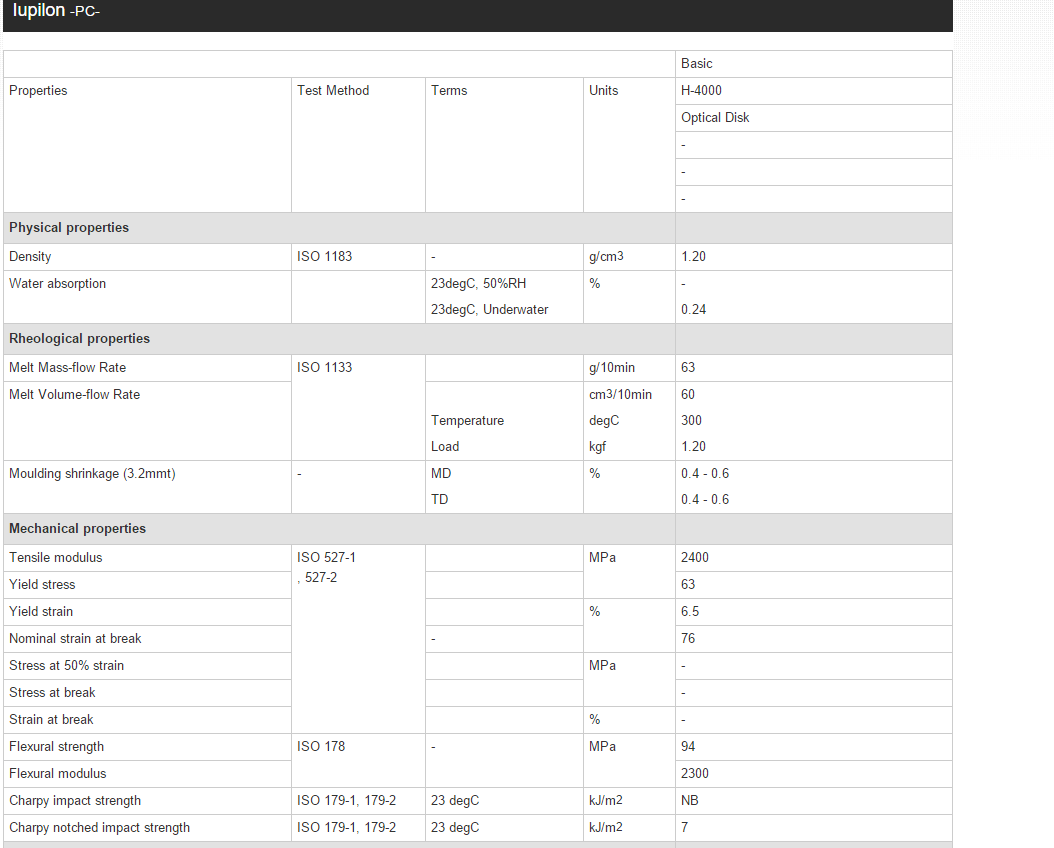Screen dimensions: 1054x848
Task: Click the 0.24 water absorption value
Action: [694, 310]
